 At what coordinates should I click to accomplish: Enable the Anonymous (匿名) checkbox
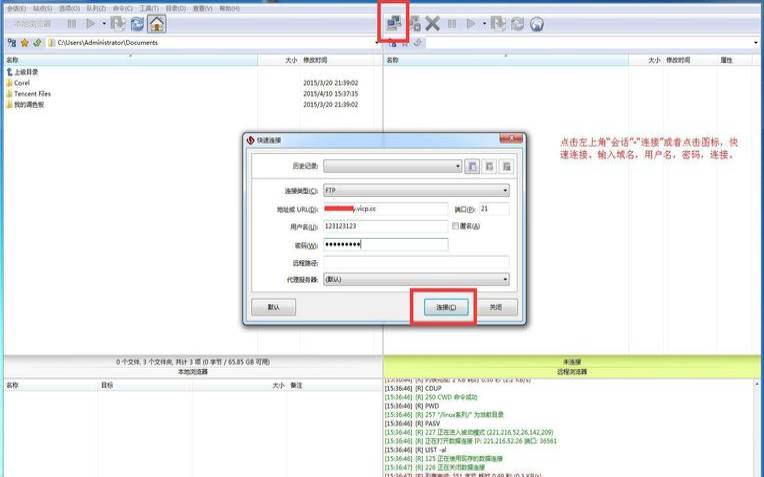pyautogui.click(x=455, y=226)
